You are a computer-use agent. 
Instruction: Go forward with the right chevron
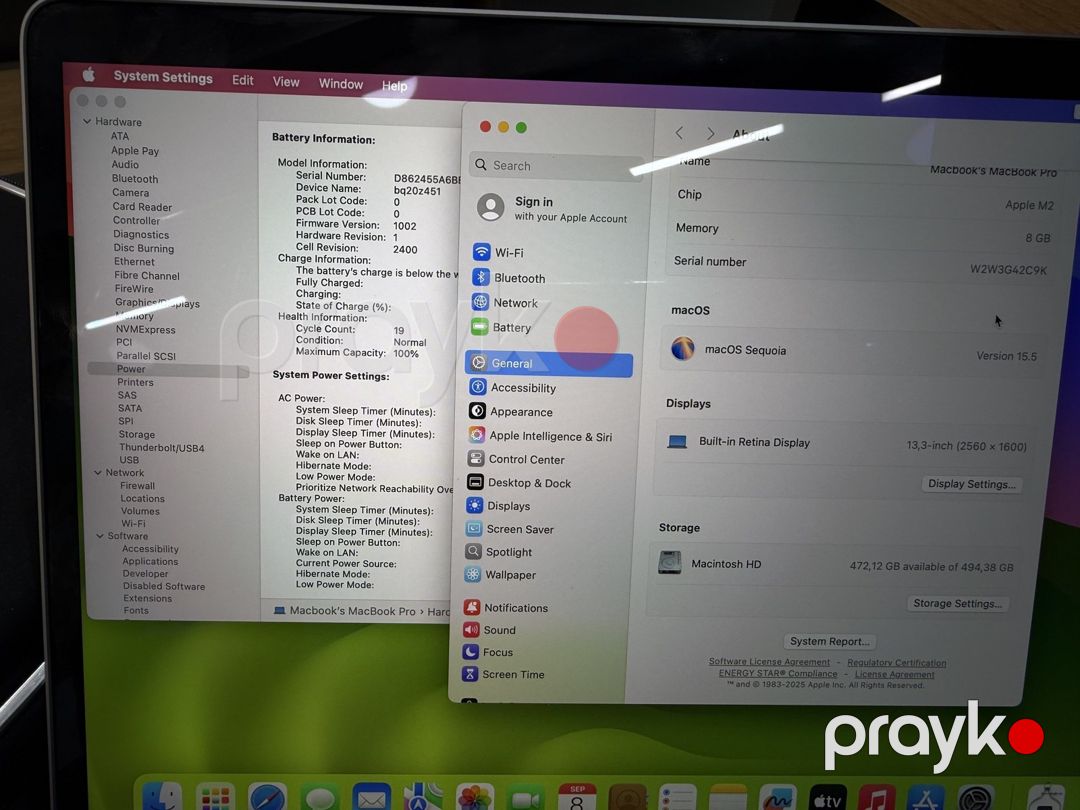710,133
